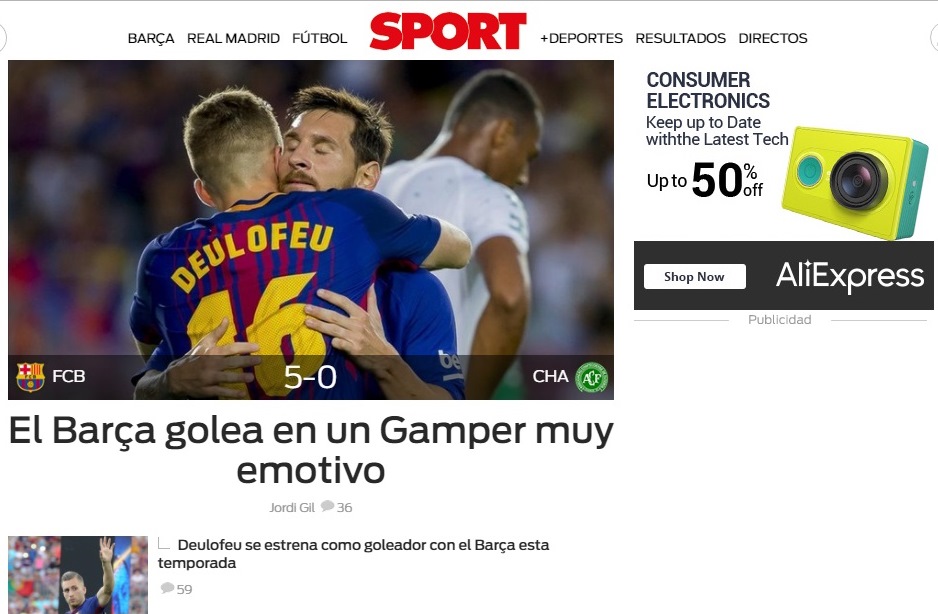The width and height of the screenshot is (938, 614).
Task: Expand the +DEPORTES menu
Action: click(x=581, y=38)
